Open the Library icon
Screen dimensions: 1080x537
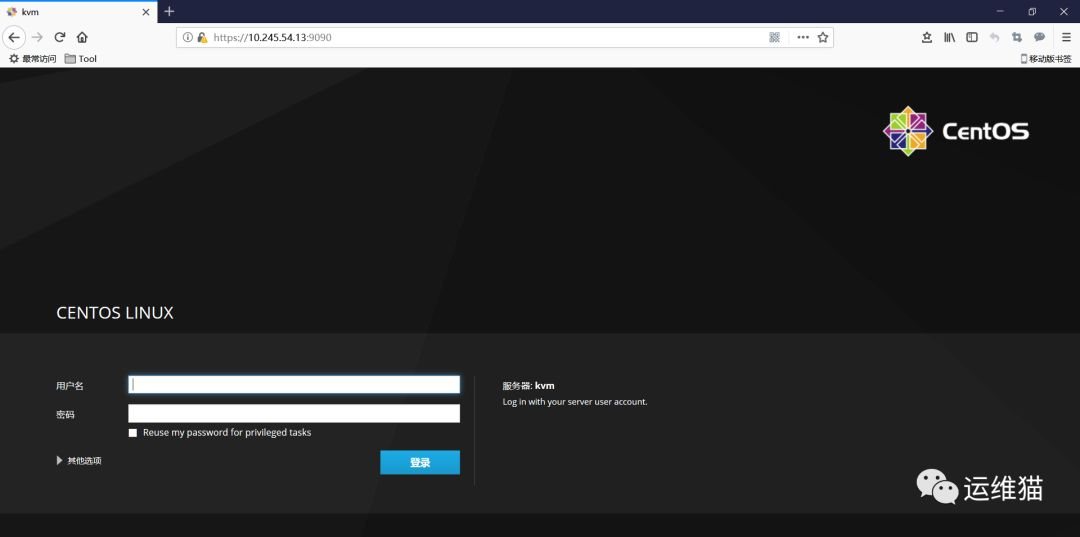[949, 37]
